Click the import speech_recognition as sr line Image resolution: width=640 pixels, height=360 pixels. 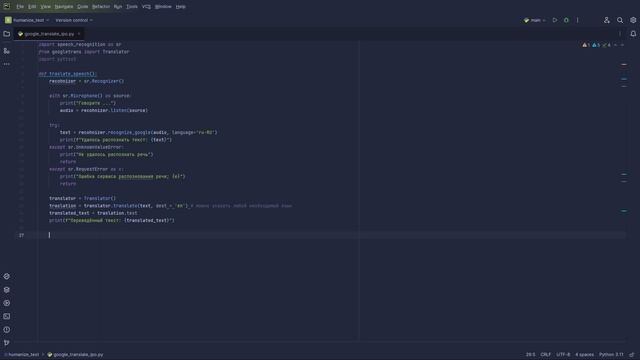pyautogui.click(x=80, y=44)
